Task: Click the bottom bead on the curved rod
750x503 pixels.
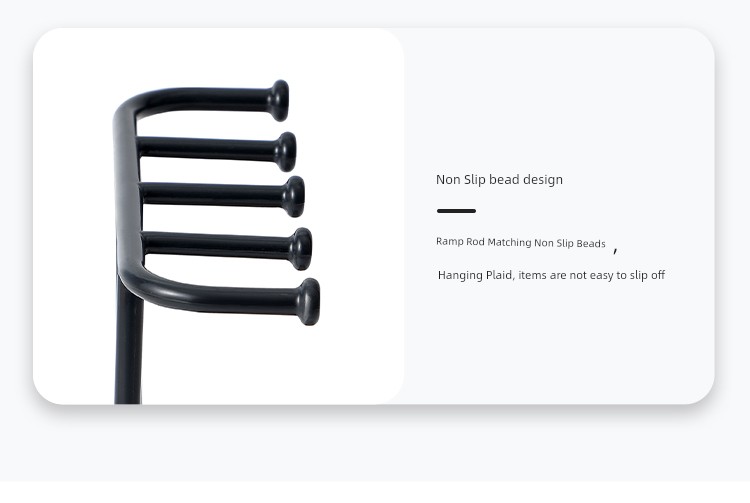Action: [x=309, y=302]
